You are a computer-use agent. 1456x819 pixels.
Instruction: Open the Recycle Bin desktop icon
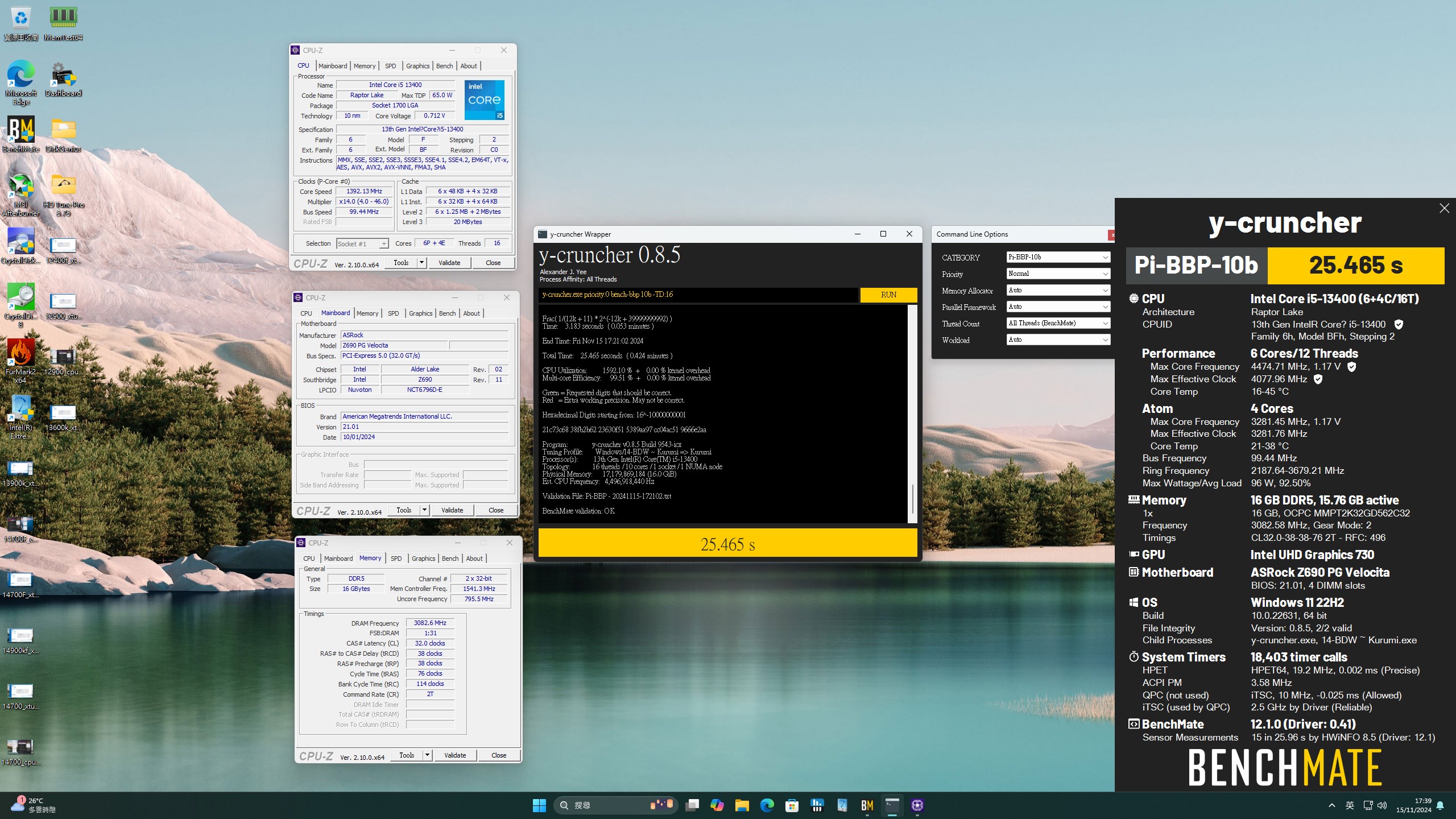(21, 23)
